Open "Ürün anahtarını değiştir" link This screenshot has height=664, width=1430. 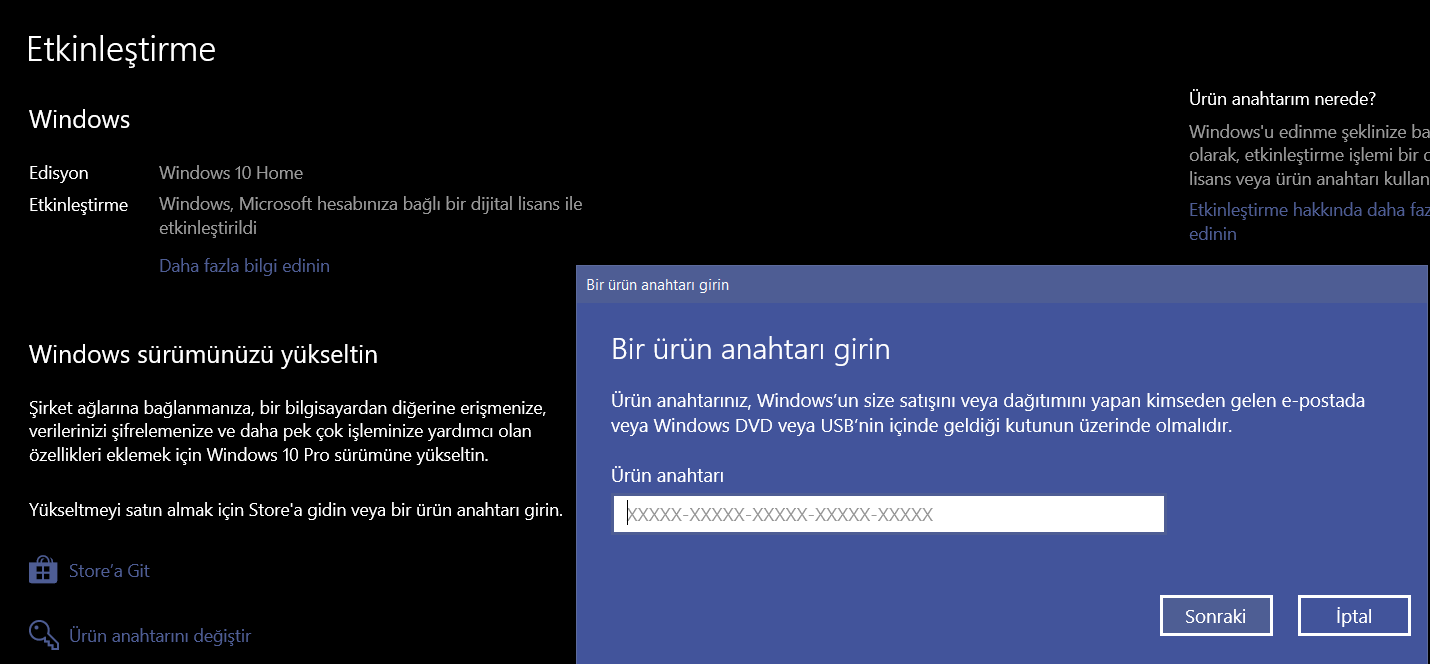coord(160,636)
